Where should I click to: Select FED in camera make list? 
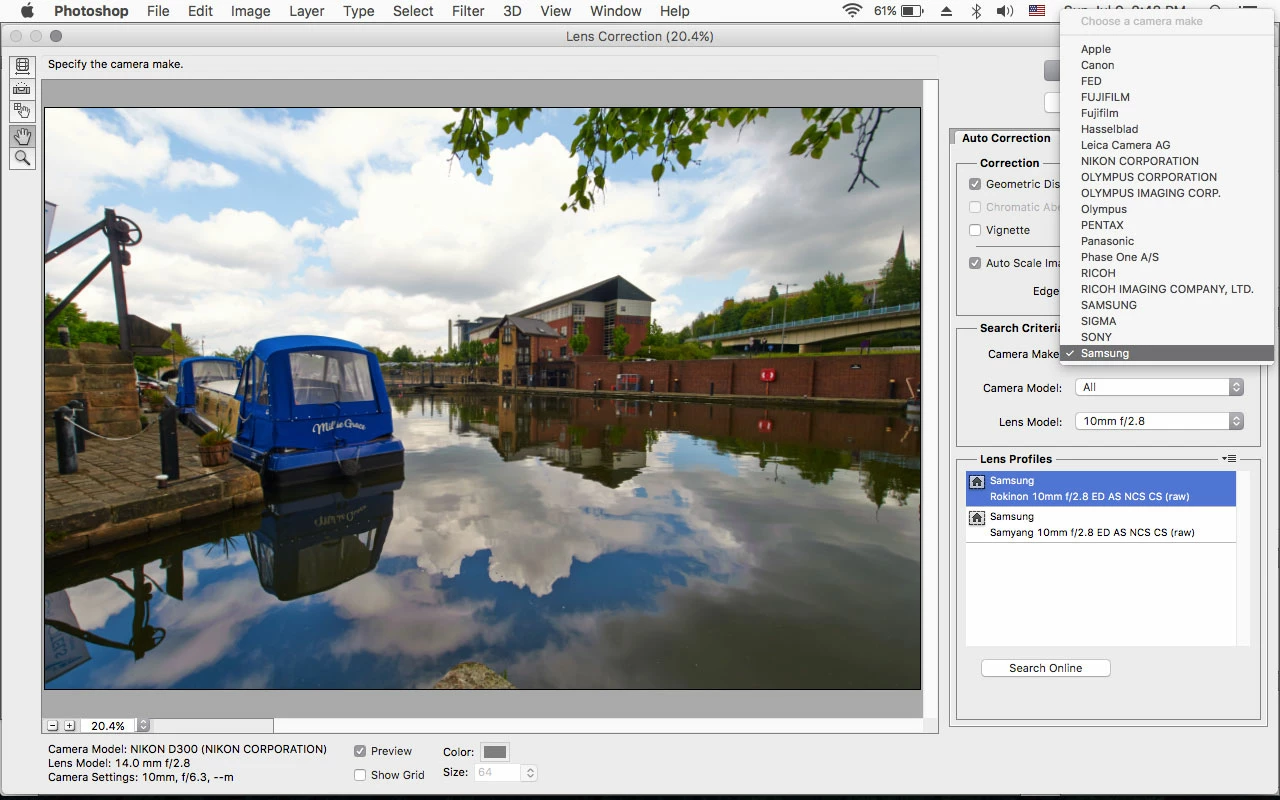pos(1167,81)
